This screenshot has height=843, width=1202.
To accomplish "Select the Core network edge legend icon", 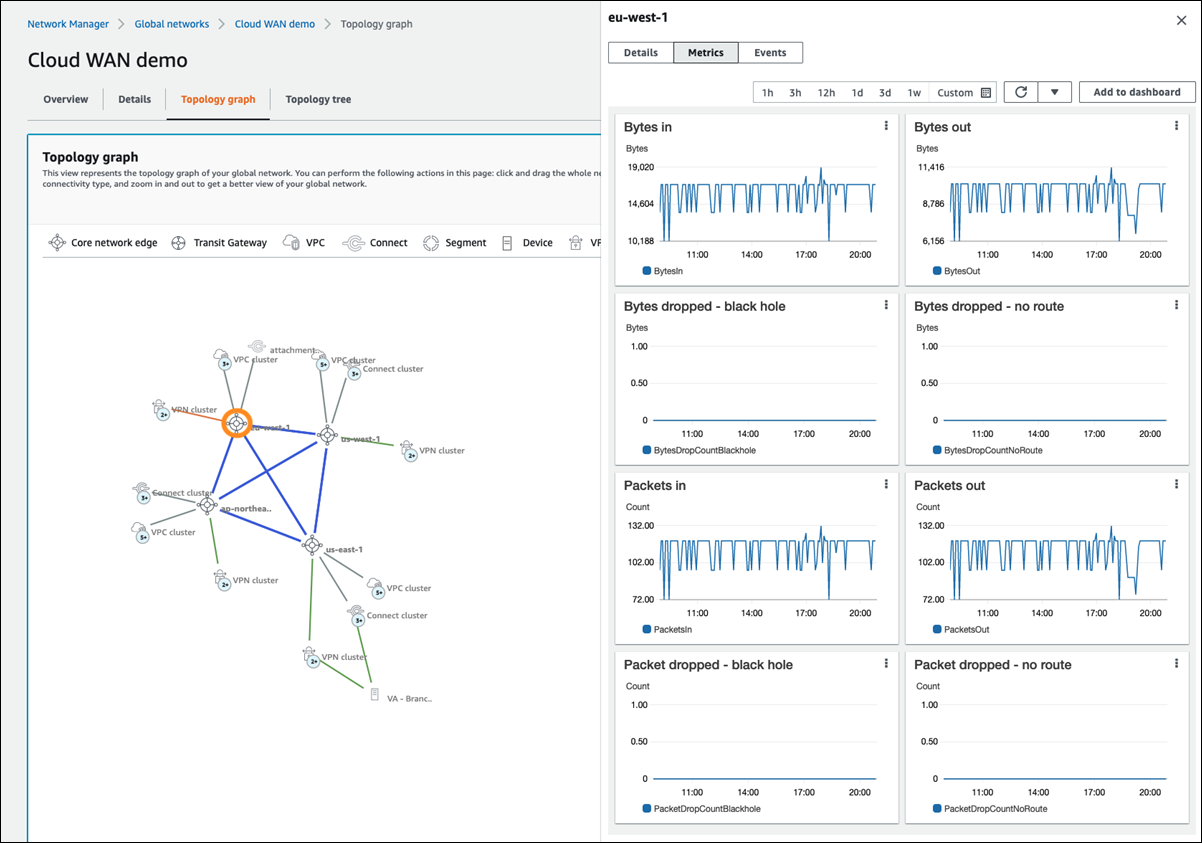I will 57,242.
